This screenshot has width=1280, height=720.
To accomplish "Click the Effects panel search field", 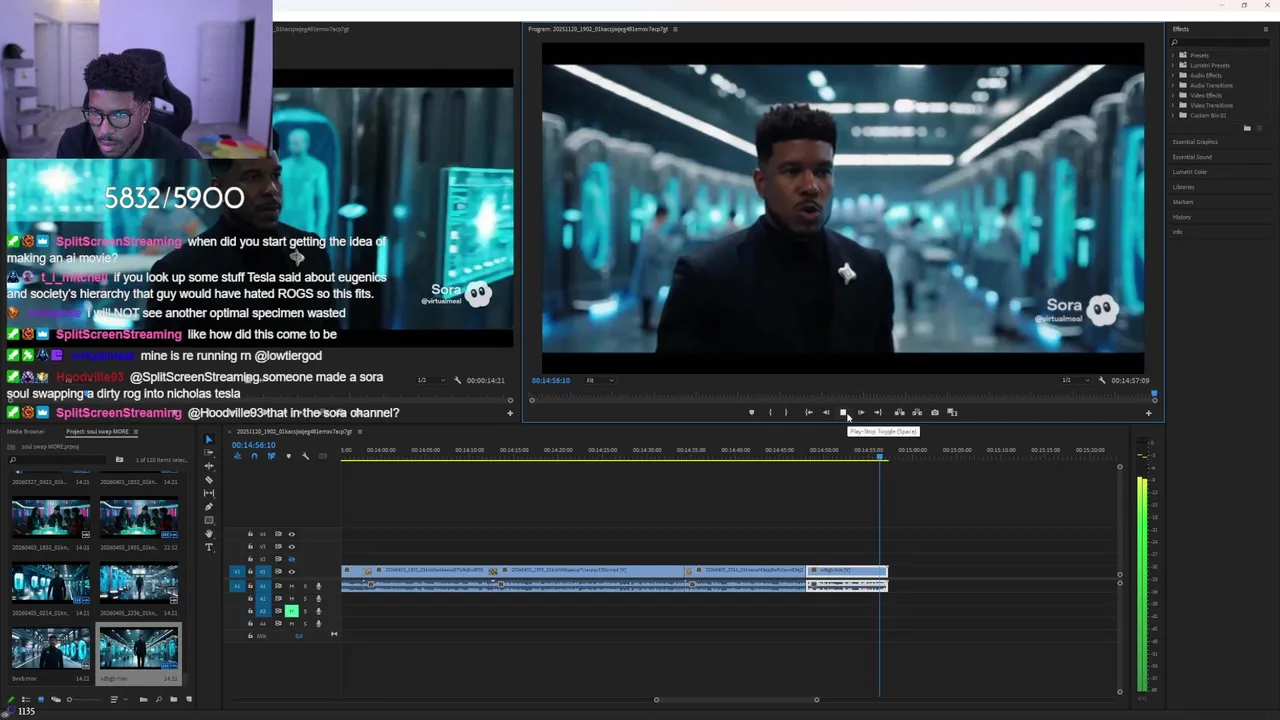I will [x=1220, y=42].
